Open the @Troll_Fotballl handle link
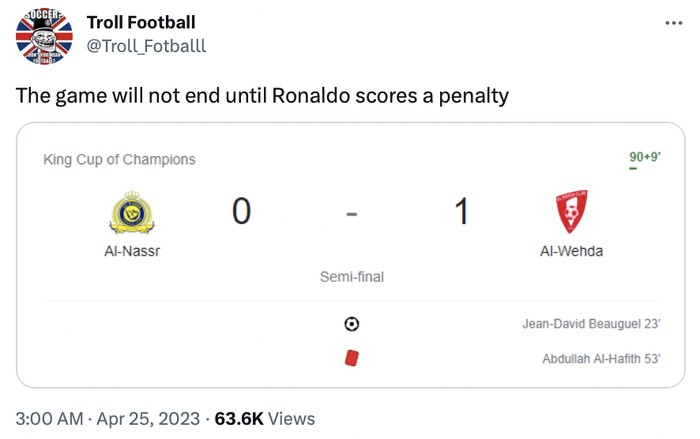 click(147, 48)
